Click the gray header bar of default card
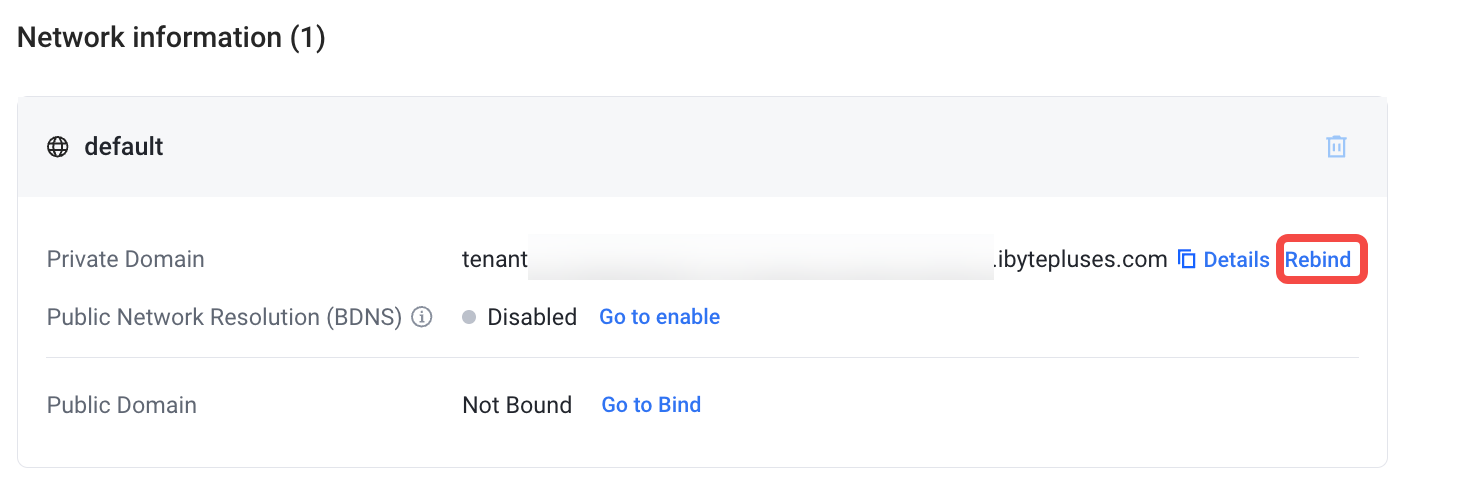Viewport: 1470px width, 484px height. 702,147
